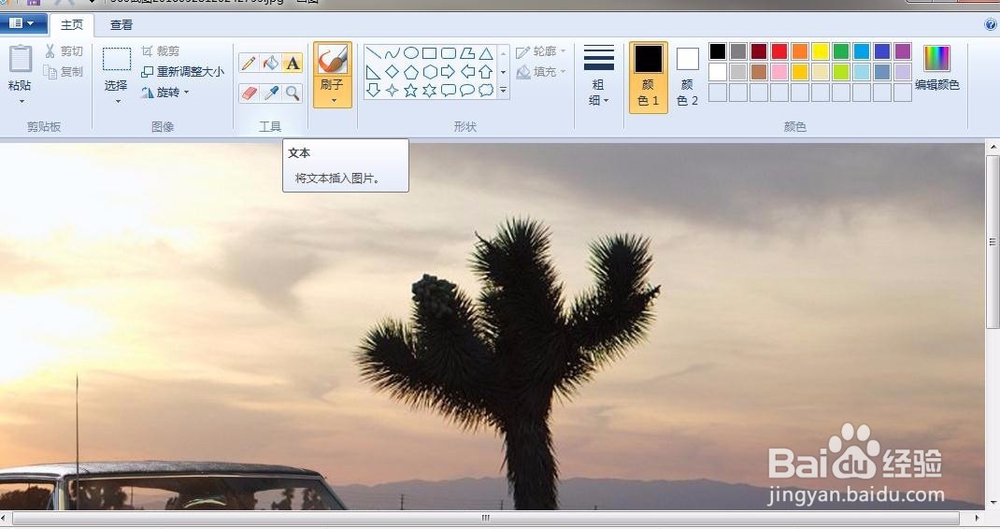The height and width of the screenshot is (529, 1000).
Task: Choose the Rounded rectangle shape
Action: (x=448, y=53)
